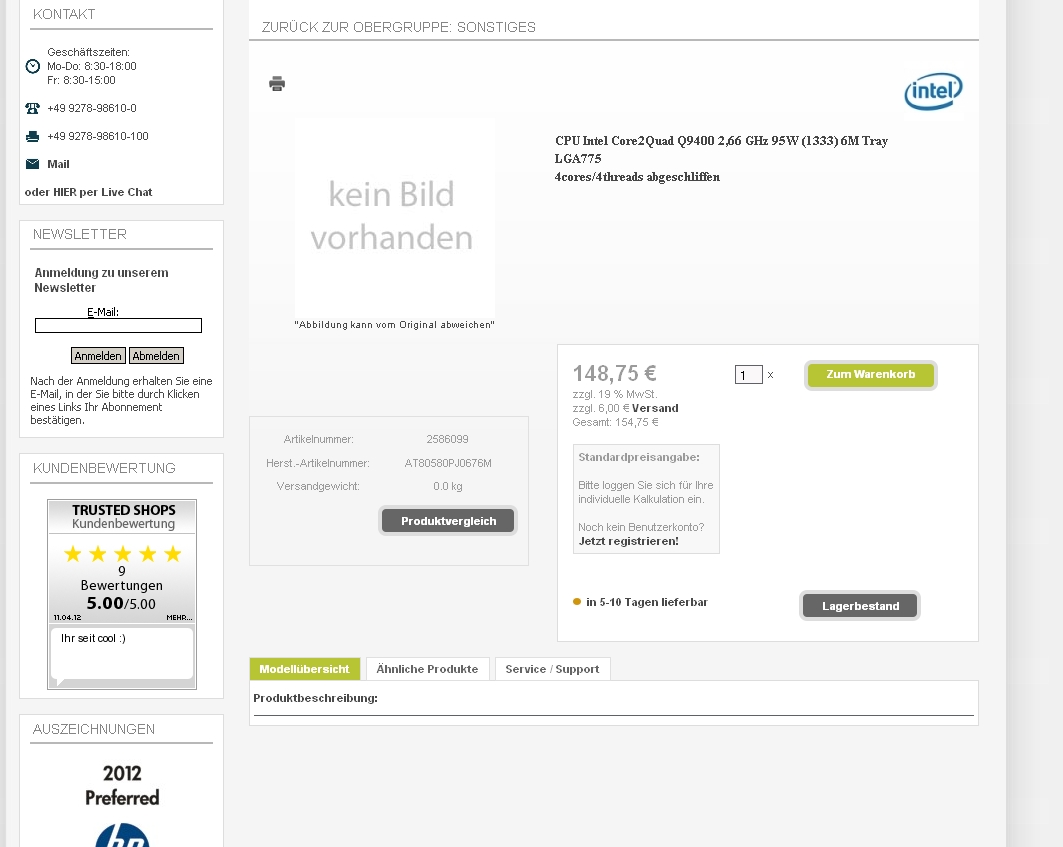Click the phone number '+49 9278-98610-0'
1063x847 pixels.
click(x=92, y=108)
